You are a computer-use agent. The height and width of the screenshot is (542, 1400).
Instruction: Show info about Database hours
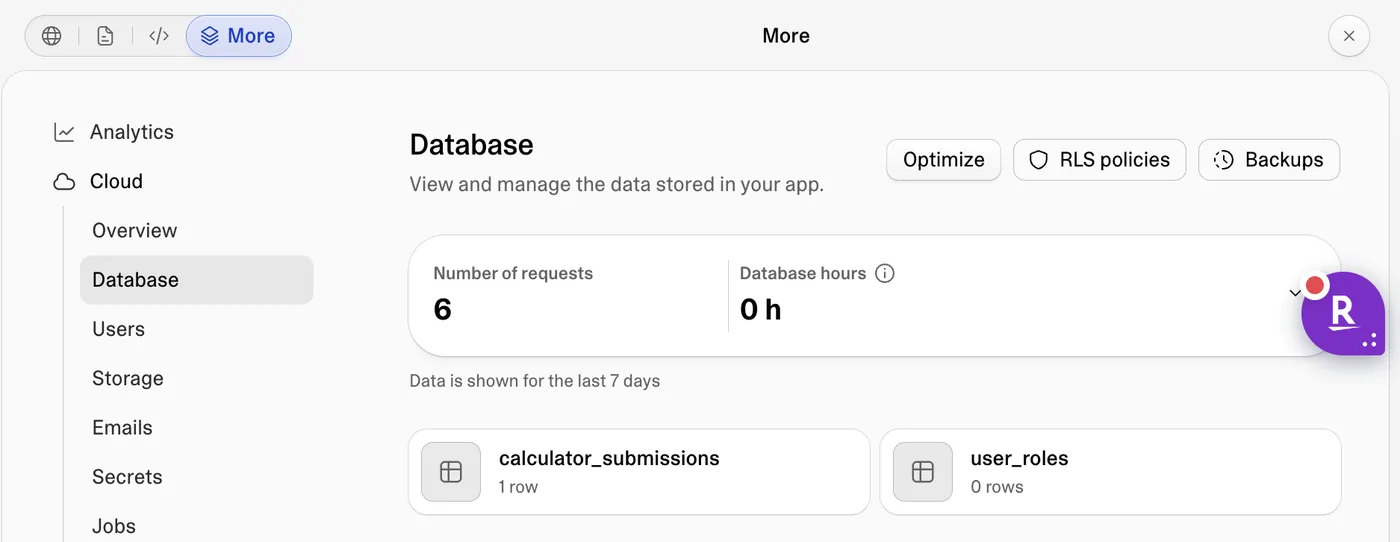tap(884, 273)
